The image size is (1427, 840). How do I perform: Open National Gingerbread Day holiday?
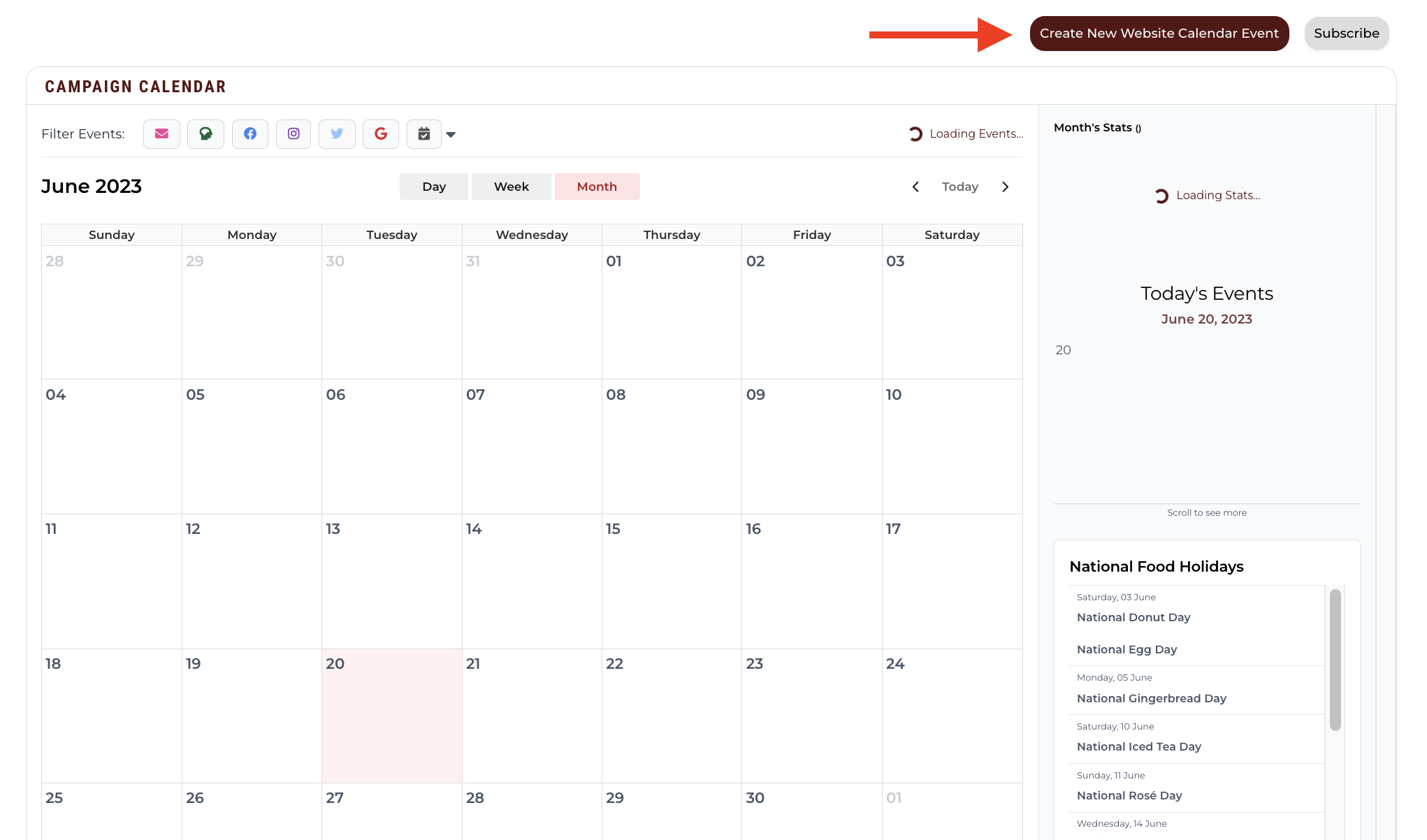pyautogui.click(x=1151, y=699)
